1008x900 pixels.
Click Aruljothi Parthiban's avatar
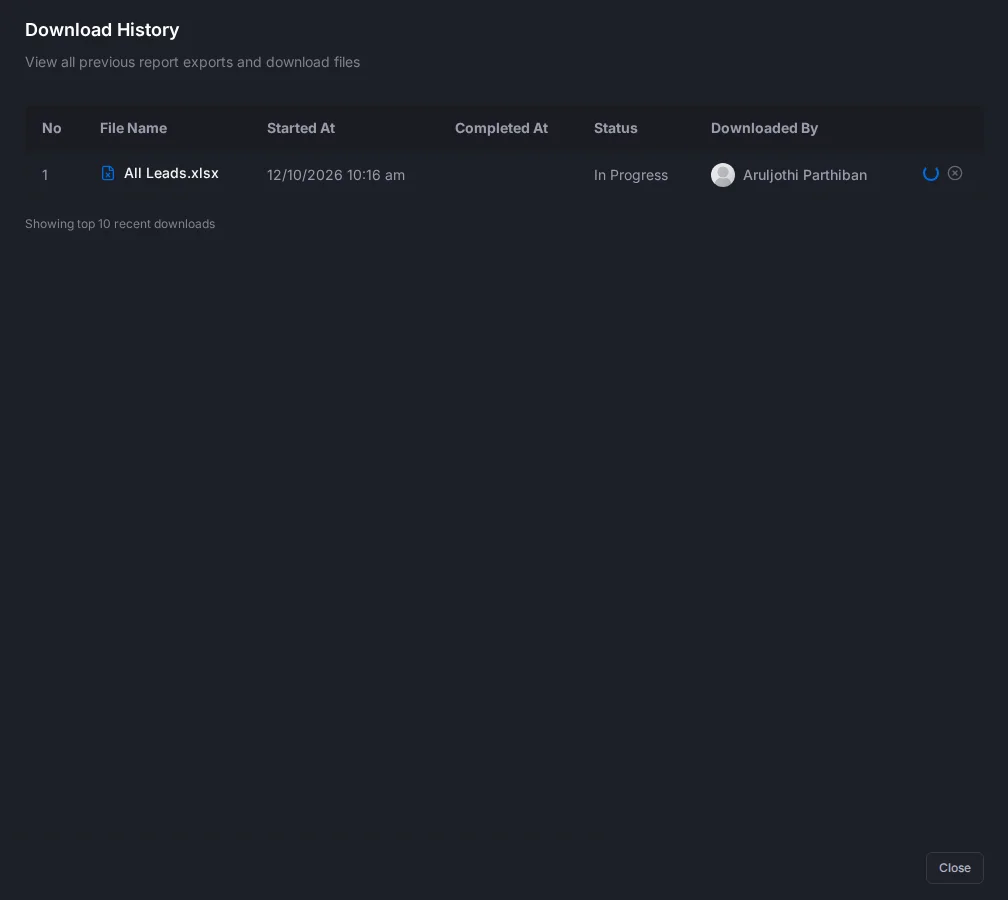point(723,175)
